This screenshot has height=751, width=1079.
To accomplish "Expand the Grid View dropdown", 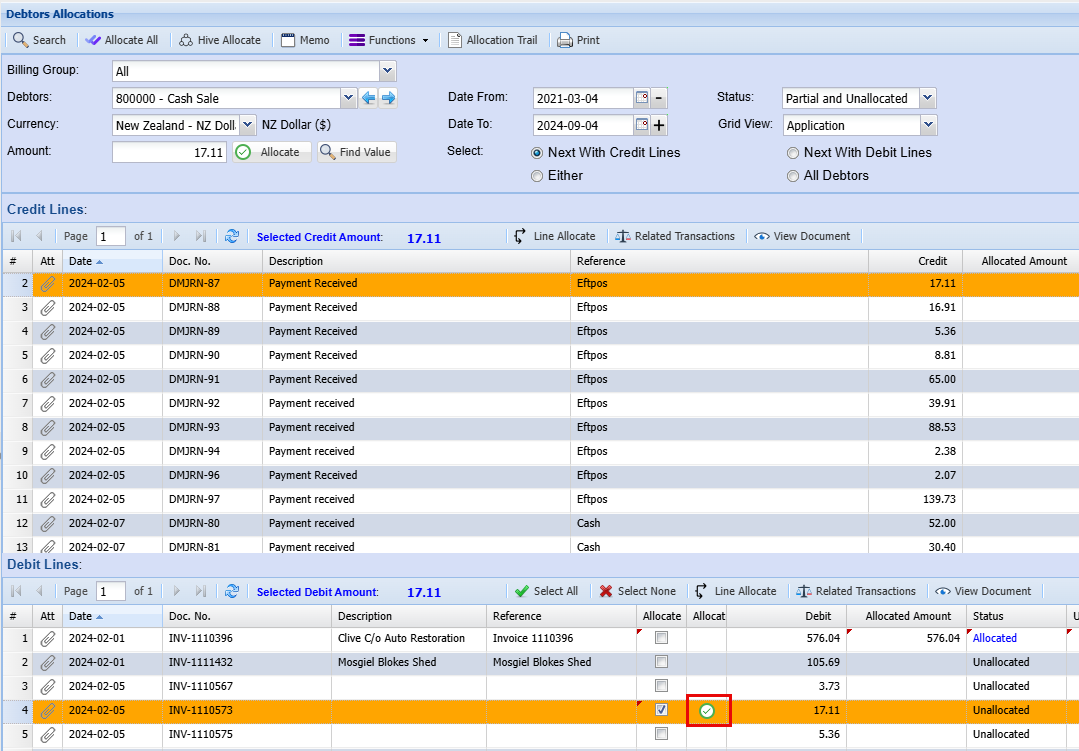I will [928, 125].
